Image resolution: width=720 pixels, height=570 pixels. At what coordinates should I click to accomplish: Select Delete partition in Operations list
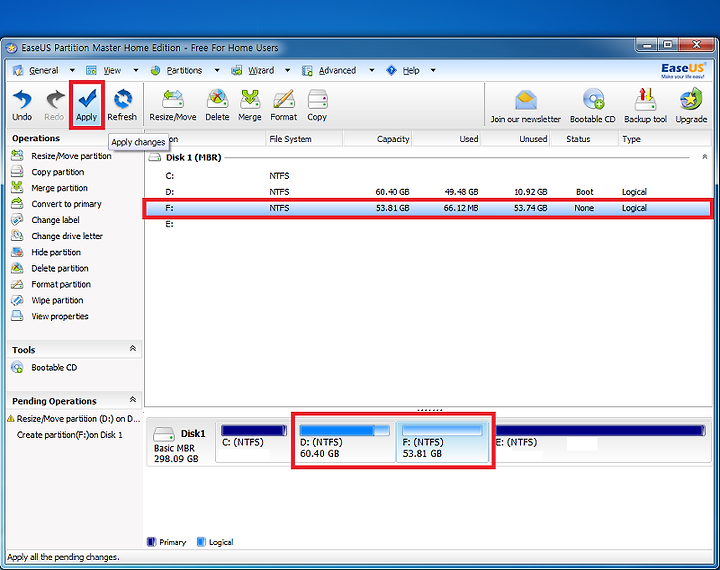click(50, 268)
